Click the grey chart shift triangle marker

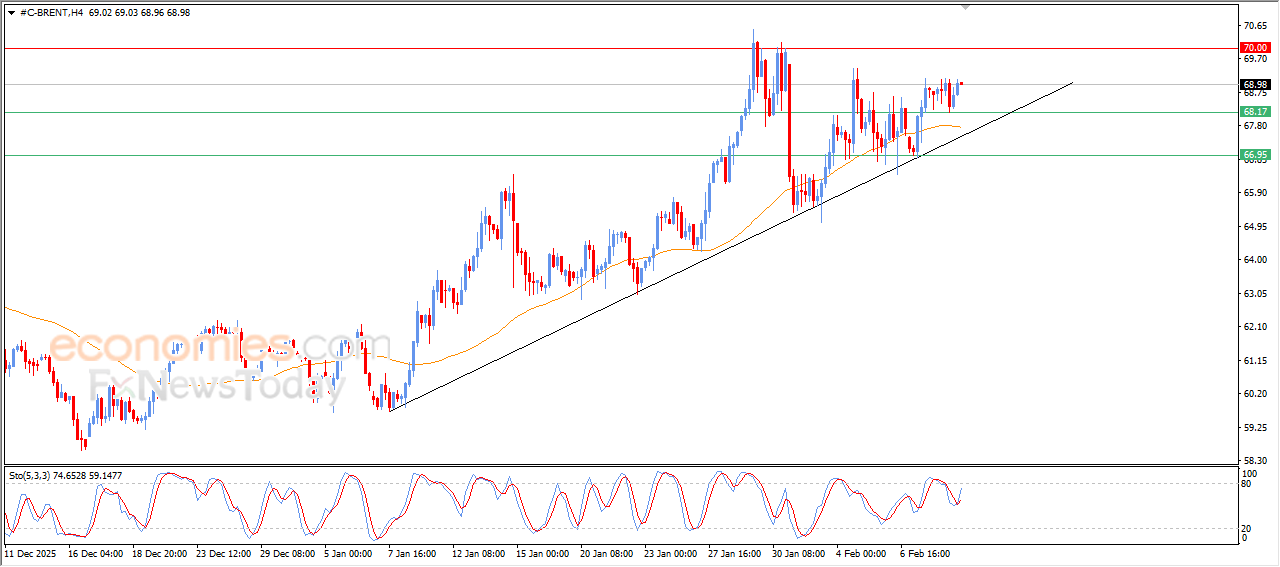(x=965, y=6)
